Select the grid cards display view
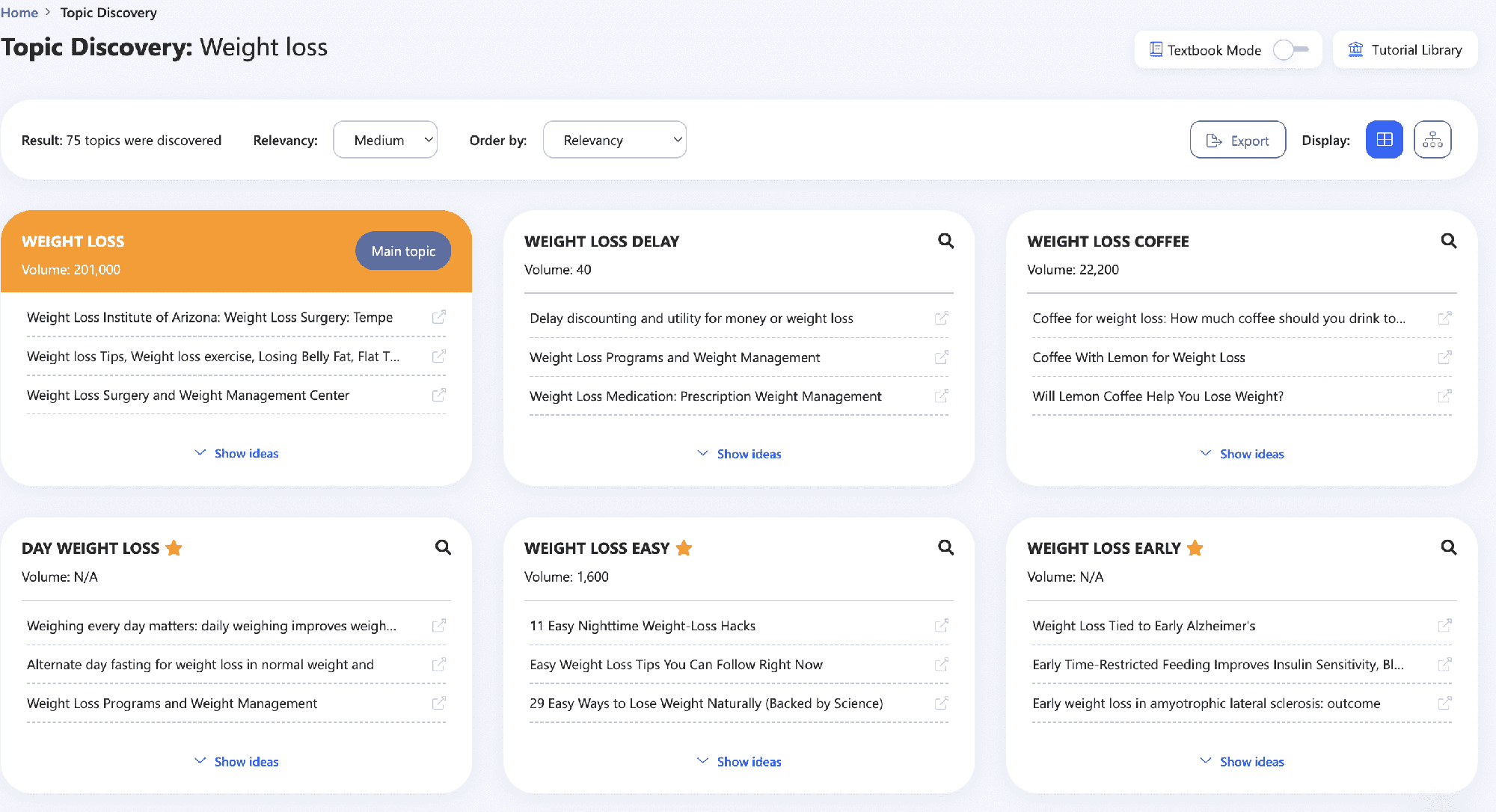Screen dimensions: 1496x812 (1384, 140)
